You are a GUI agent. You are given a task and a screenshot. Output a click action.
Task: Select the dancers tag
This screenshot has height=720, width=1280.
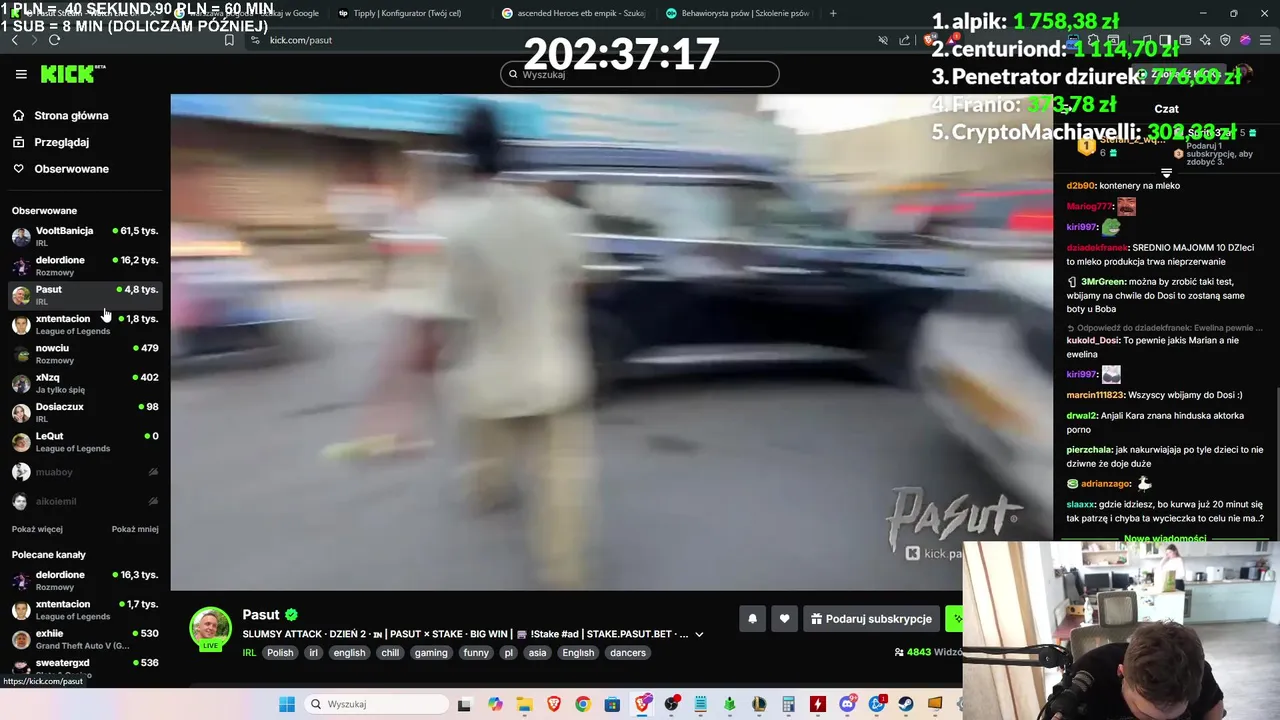point(628,653)
